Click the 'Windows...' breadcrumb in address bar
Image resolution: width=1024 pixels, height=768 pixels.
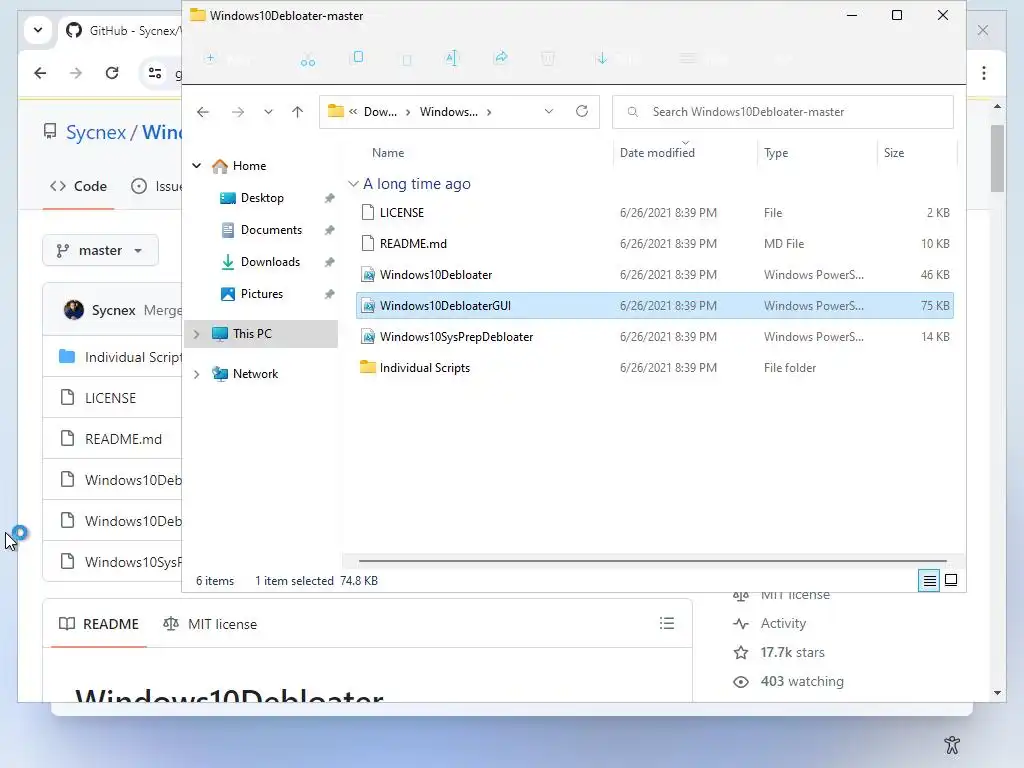(449, 112)
